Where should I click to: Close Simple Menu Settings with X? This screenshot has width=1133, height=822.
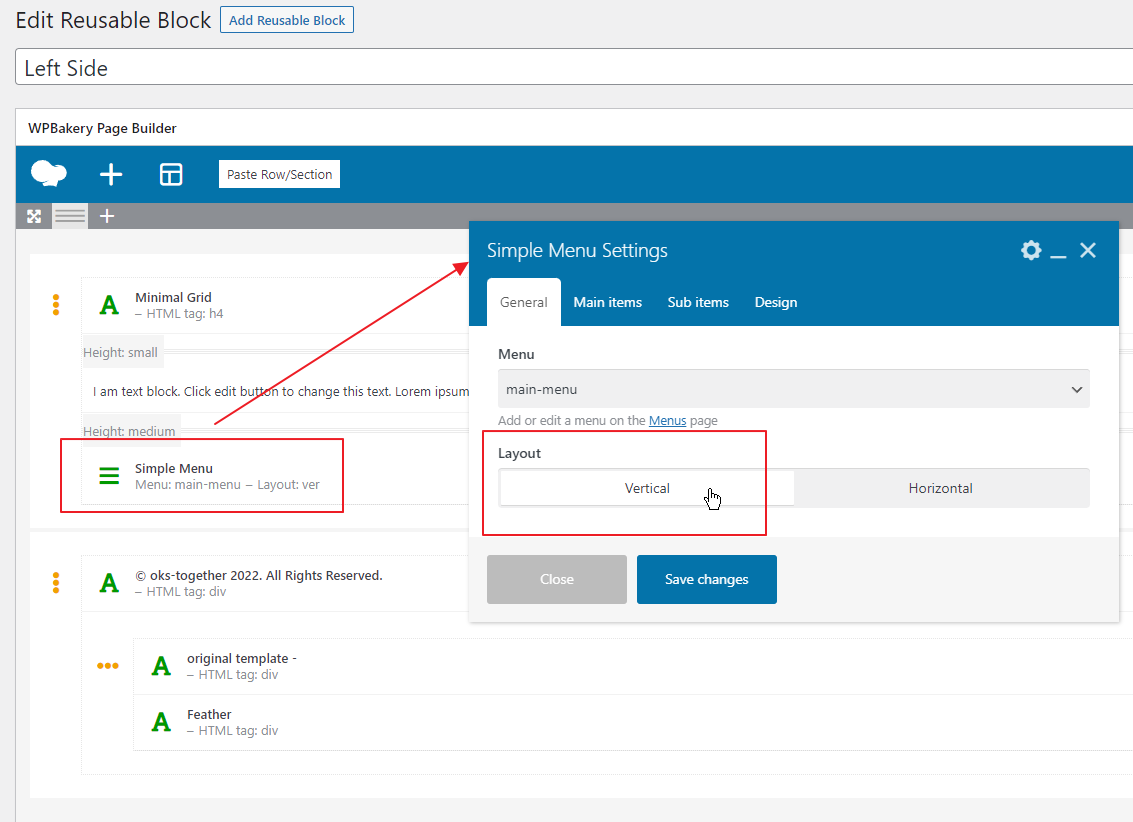[x=1087, y=251]
